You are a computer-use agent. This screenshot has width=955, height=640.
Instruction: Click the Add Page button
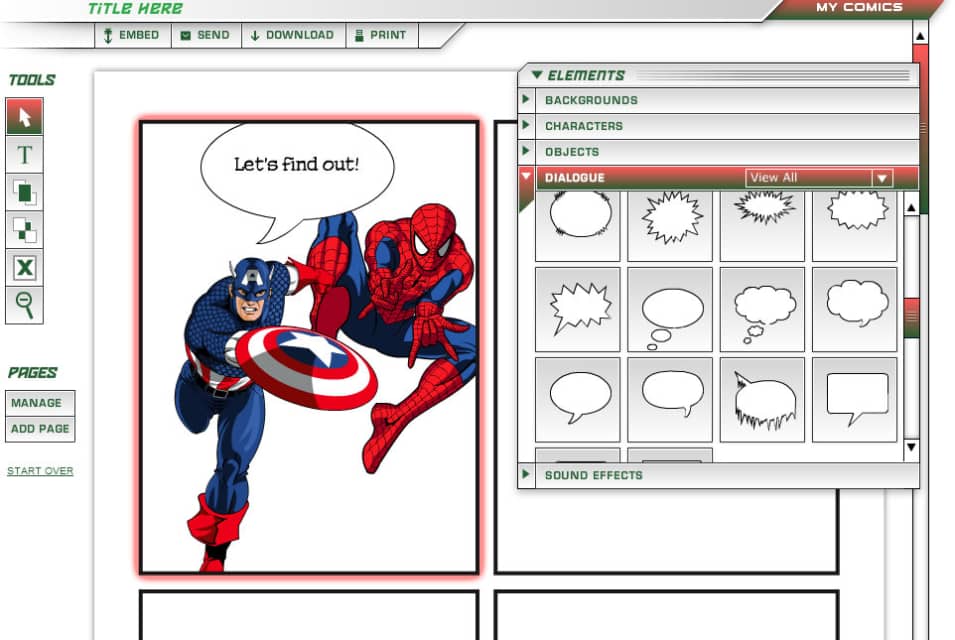[41, 428]
